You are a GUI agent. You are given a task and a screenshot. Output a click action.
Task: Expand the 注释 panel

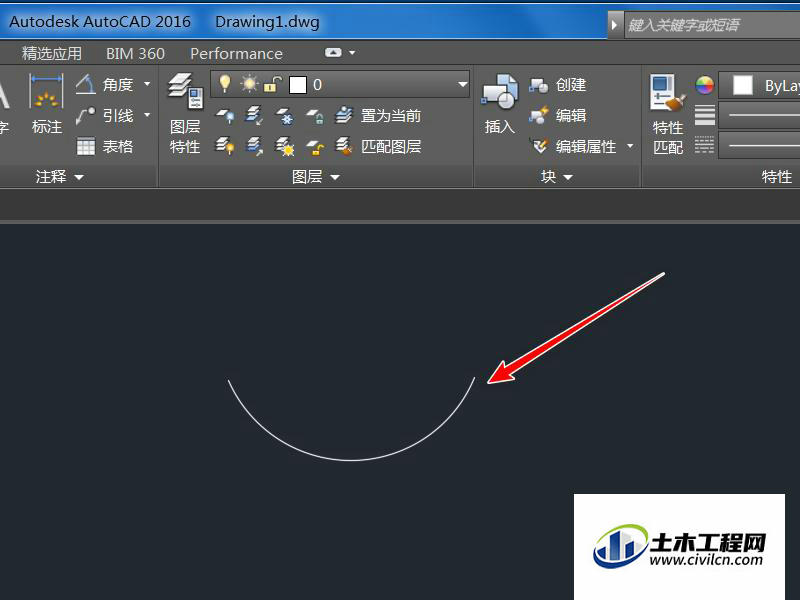pyautogui.click(x=59, y=177)
